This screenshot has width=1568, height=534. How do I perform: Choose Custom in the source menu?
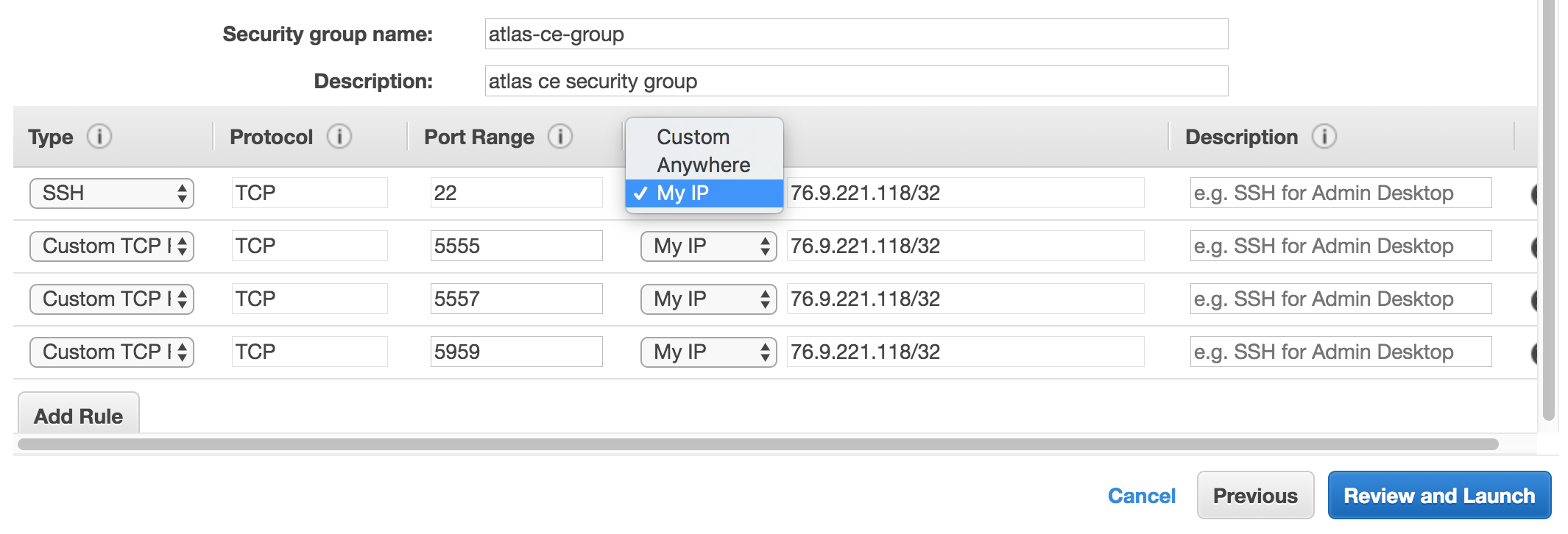click(704, 138)
